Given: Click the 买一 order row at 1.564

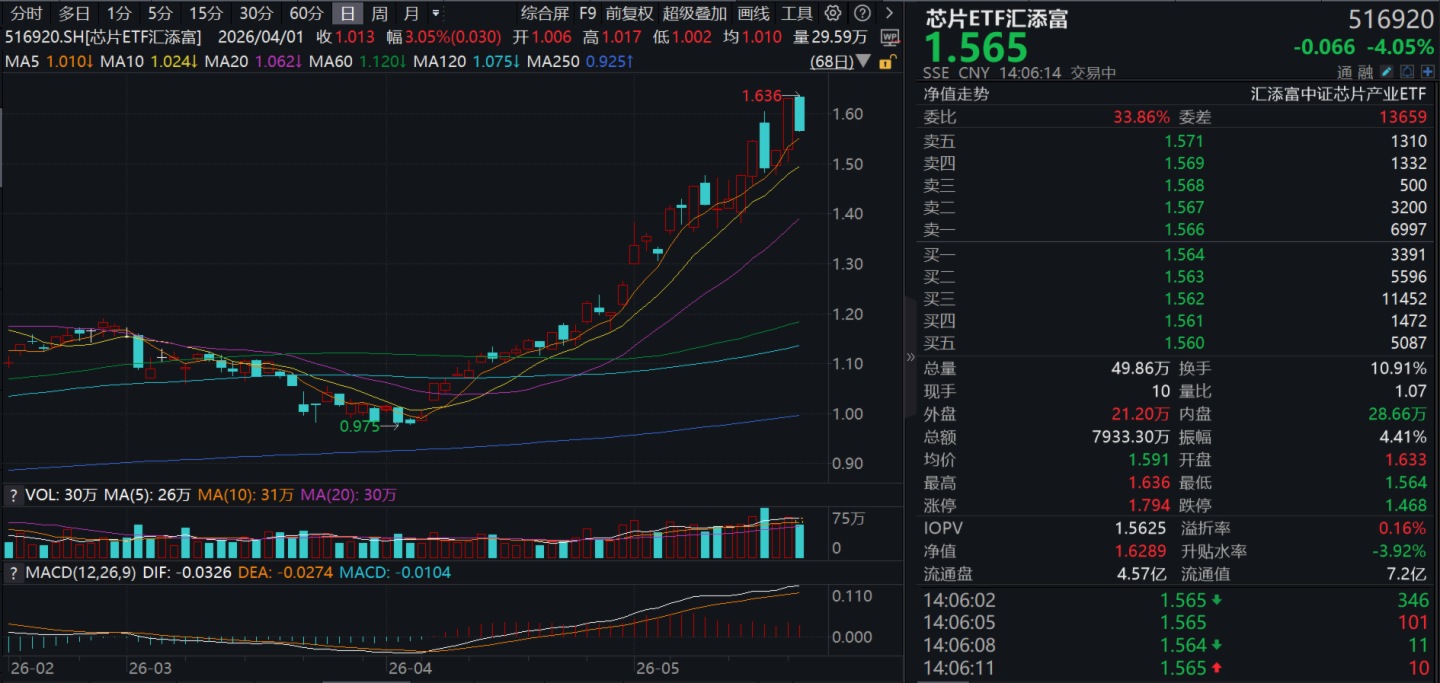Looking at the screenshot, I should (1175, 255).
